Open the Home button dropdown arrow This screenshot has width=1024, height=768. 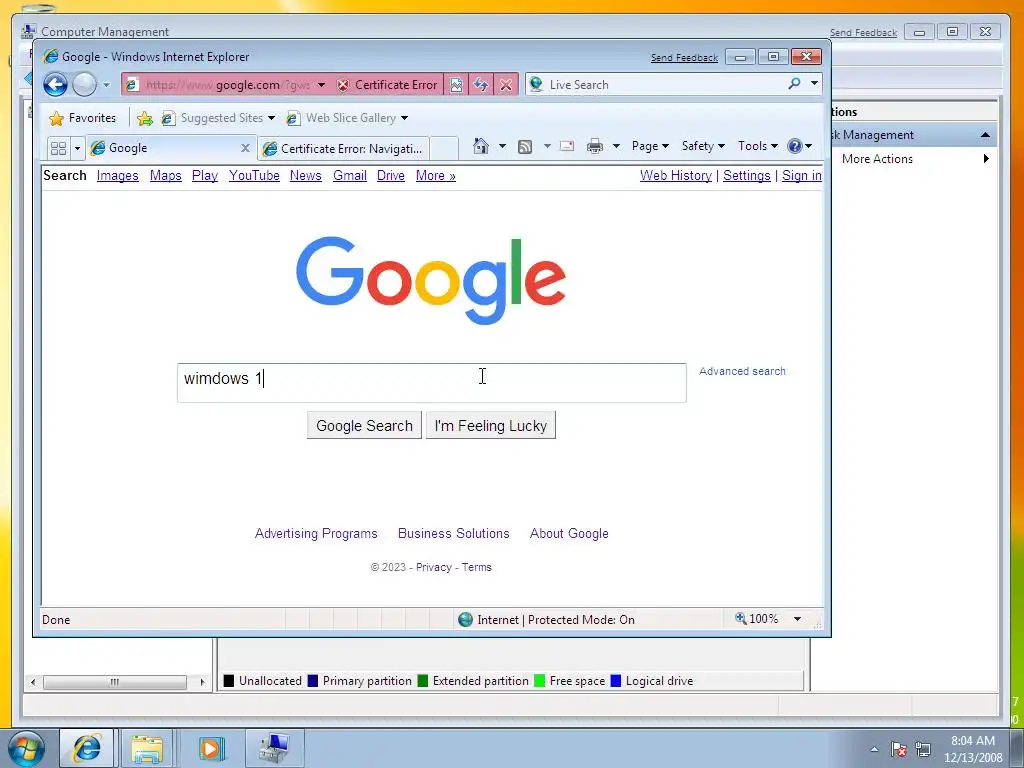tap(502, 146)
